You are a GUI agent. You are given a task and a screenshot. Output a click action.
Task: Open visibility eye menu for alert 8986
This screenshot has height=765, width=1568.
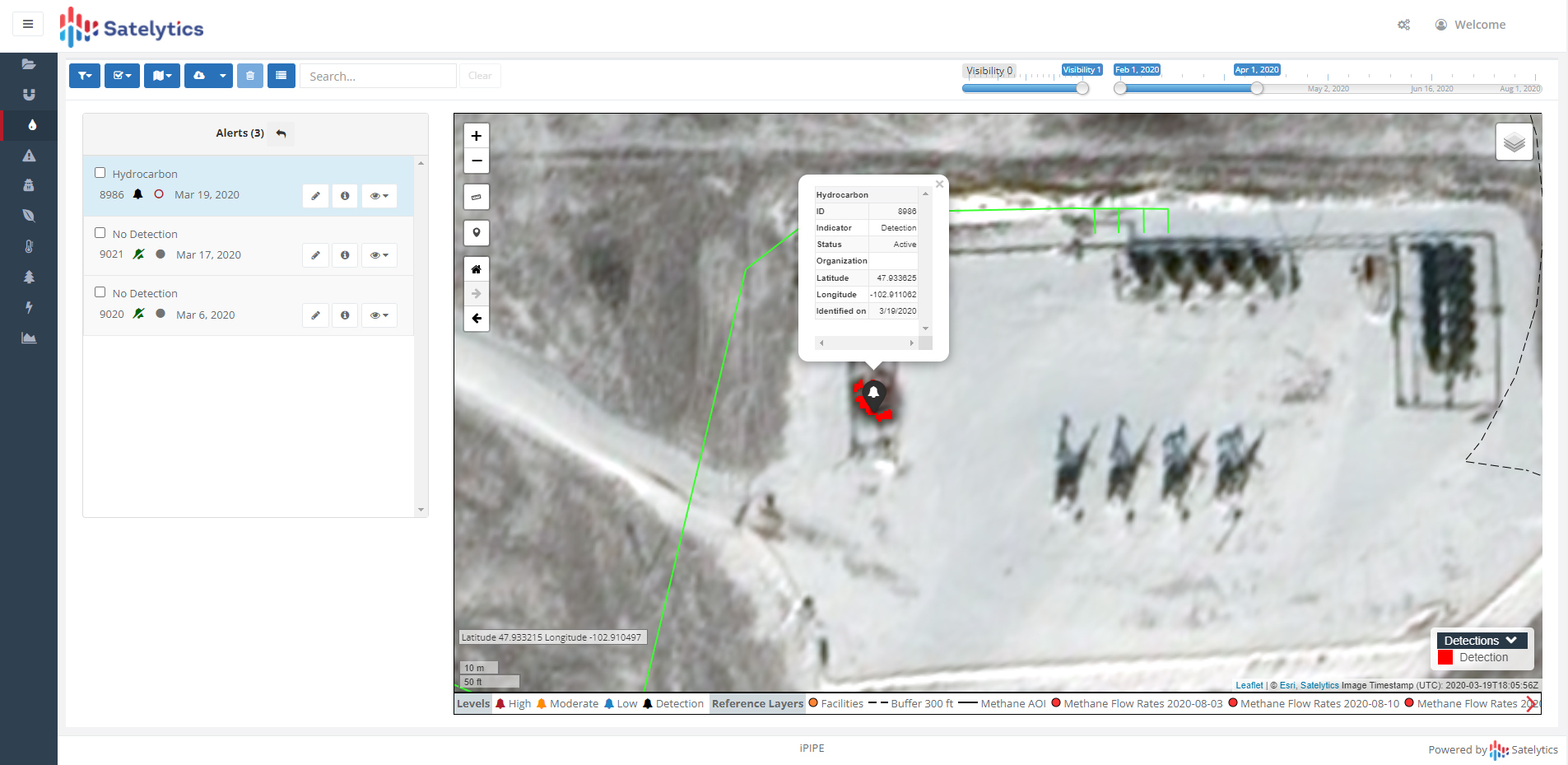click(x=379, y=196)
